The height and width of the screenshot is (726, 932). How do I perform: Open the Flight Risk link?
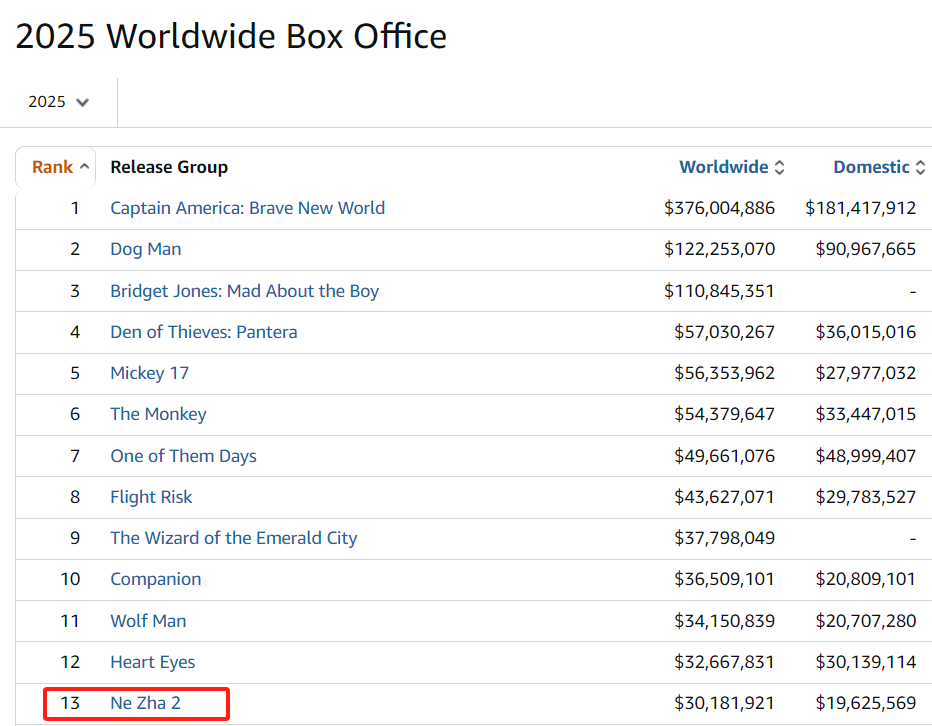click(x=151, y=497)
